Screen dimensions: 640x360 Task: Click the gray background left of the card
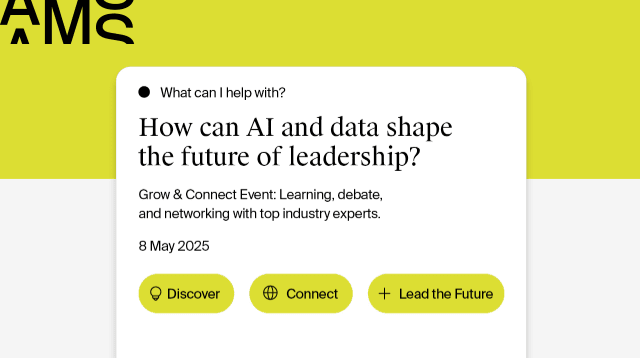click(x=58, y=269)
